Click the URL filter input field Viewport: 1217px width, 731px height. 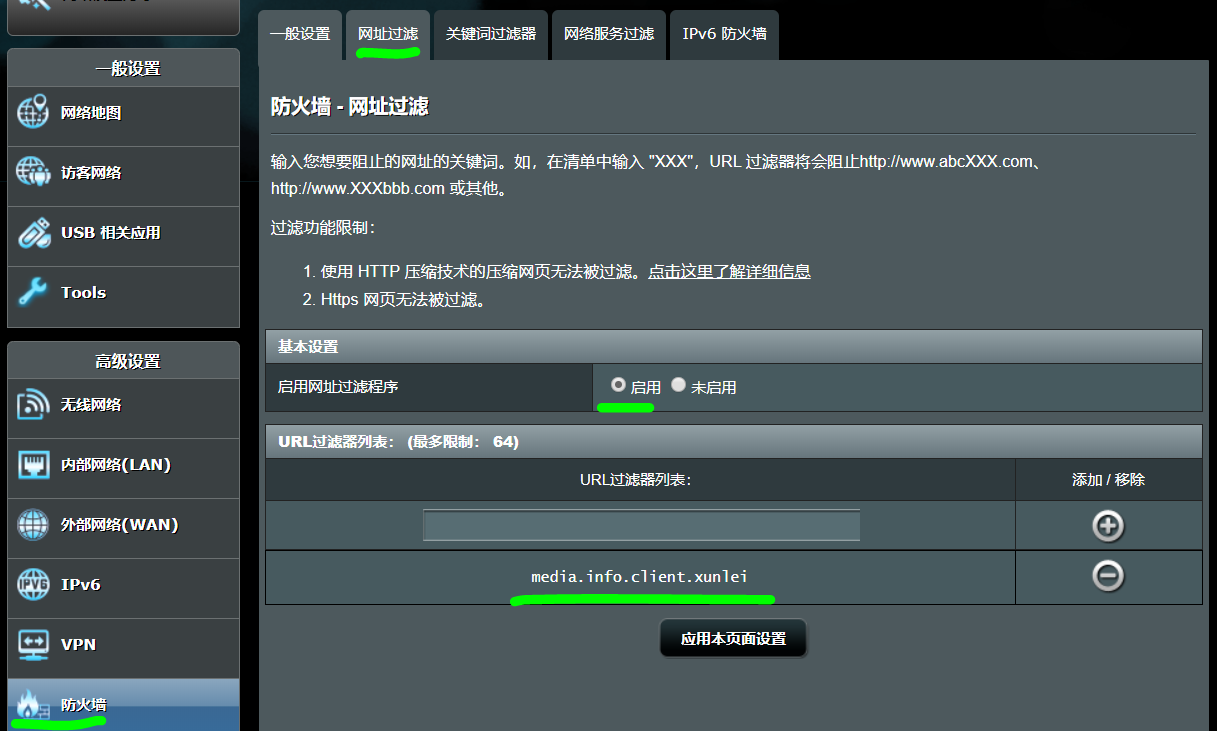point(641,526)
